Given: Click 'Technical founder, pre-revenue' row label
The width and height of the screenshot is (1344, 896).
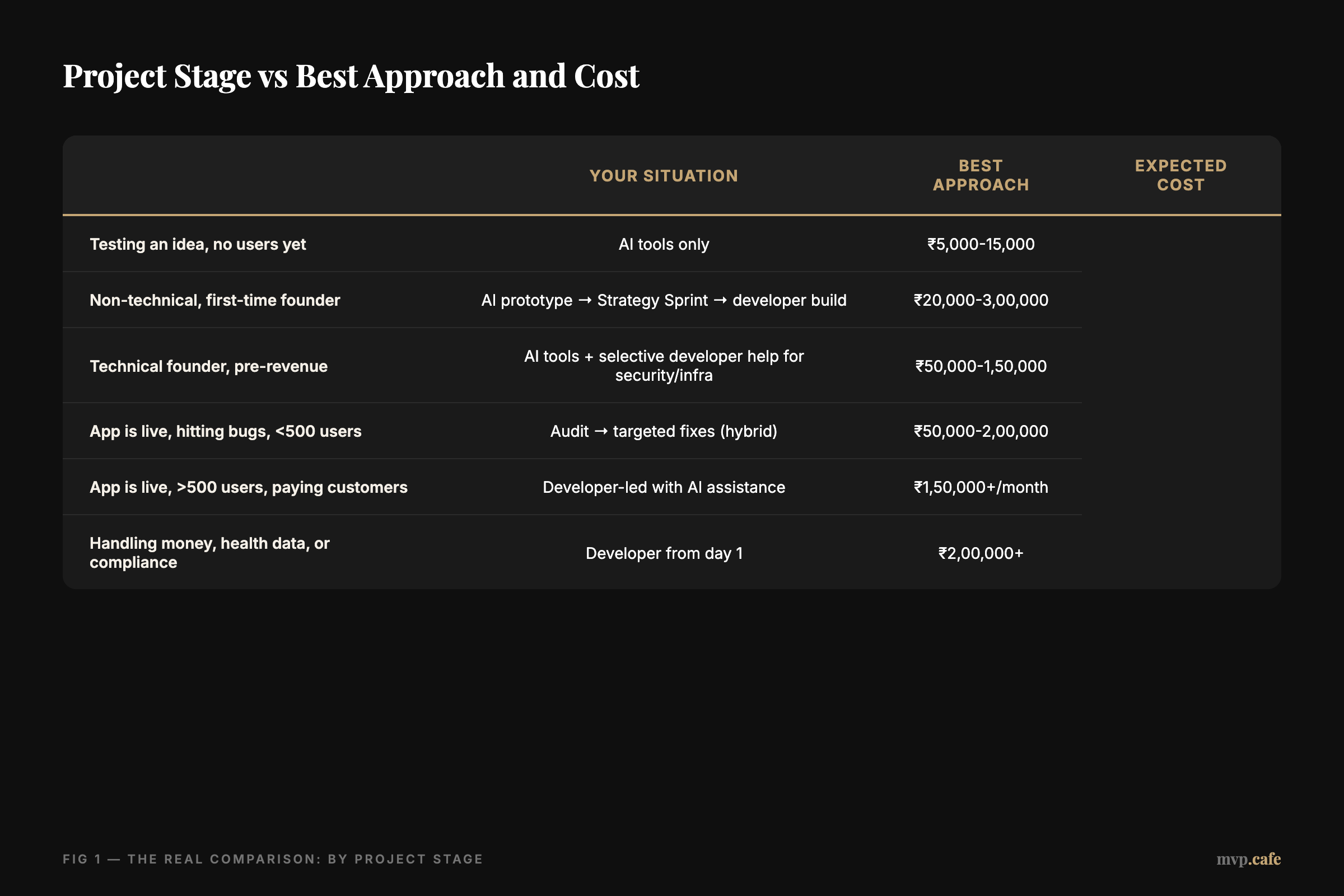Looking at the screenshot, I should pyautogui.click(x=208, y=366).
